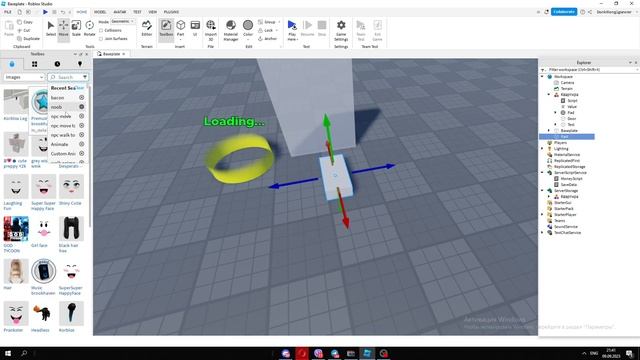Select the Headless image thumbnail
The image size is (640, 360).
[44, 313]
